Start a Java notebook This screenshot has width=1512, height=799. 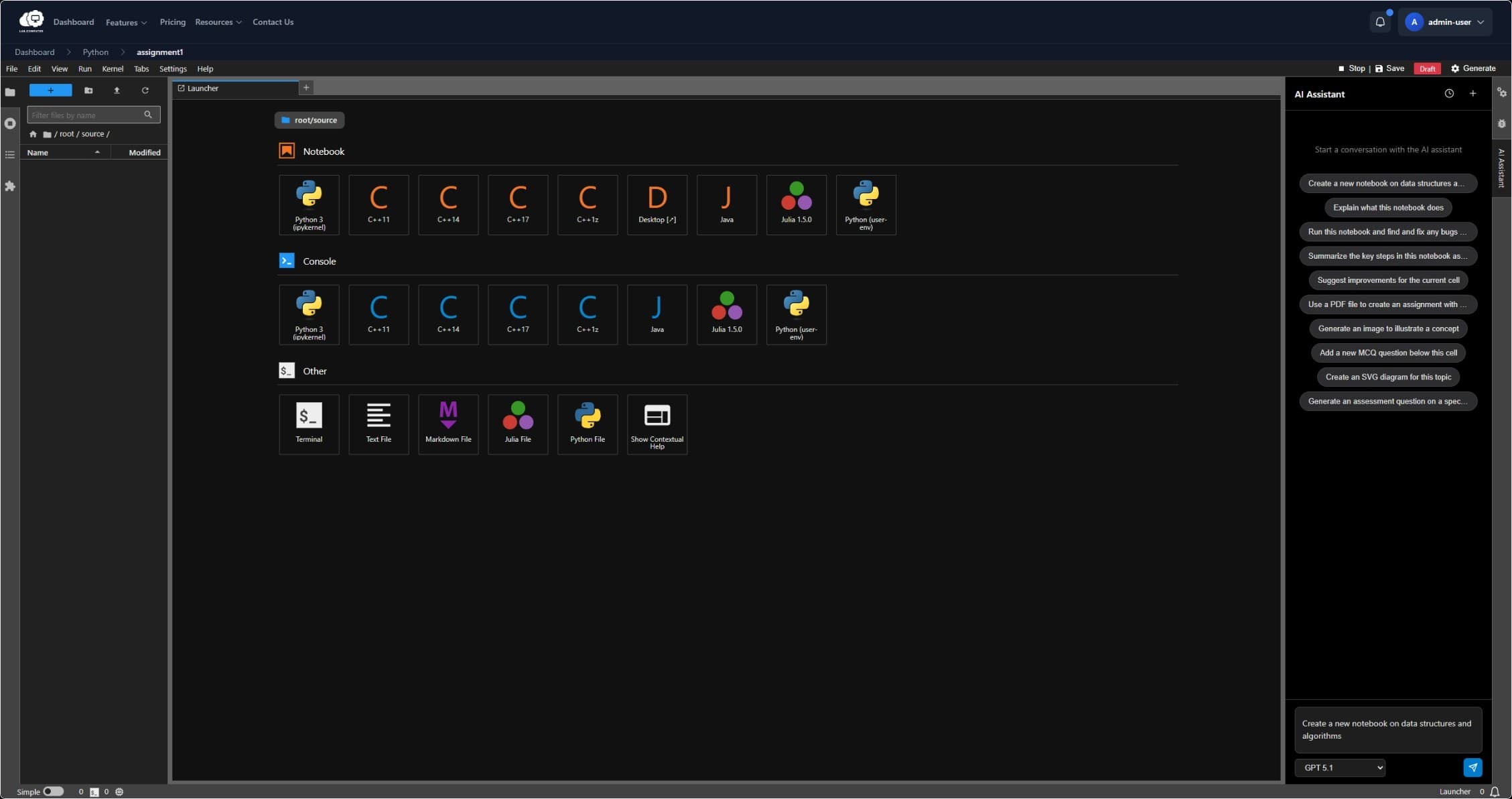pos(727,205)
